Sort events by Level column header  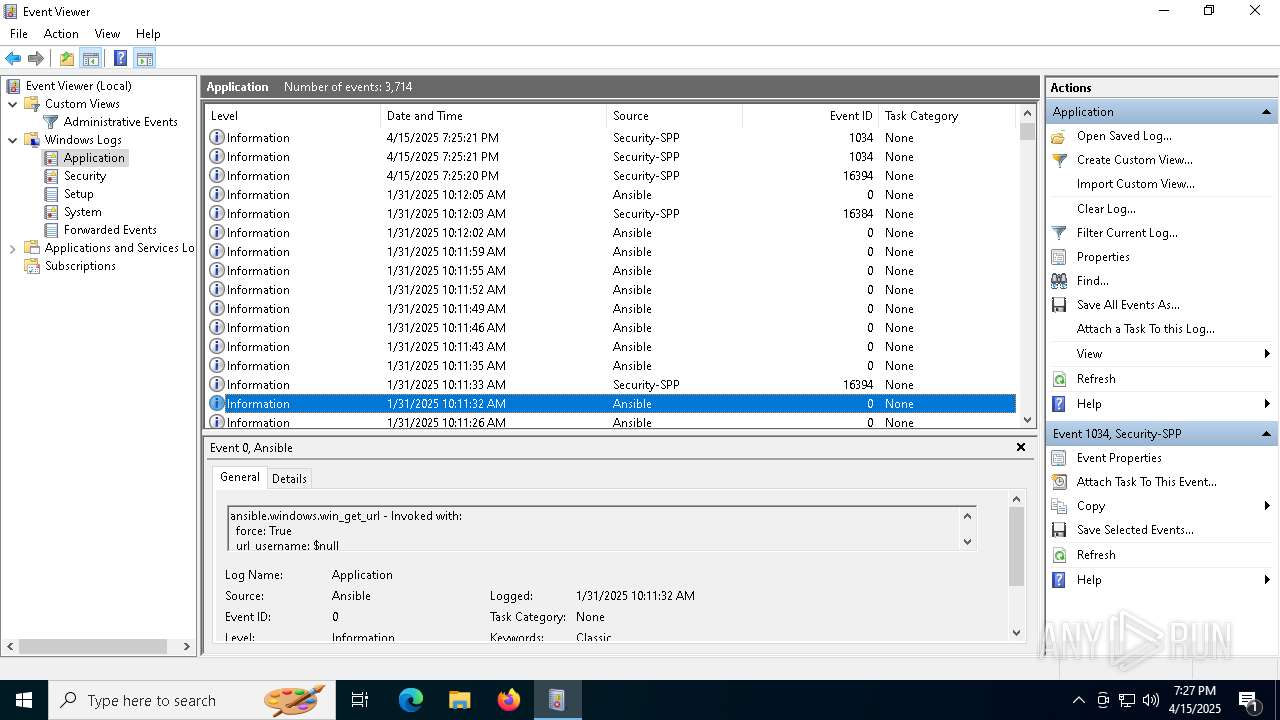coord(293,116)
